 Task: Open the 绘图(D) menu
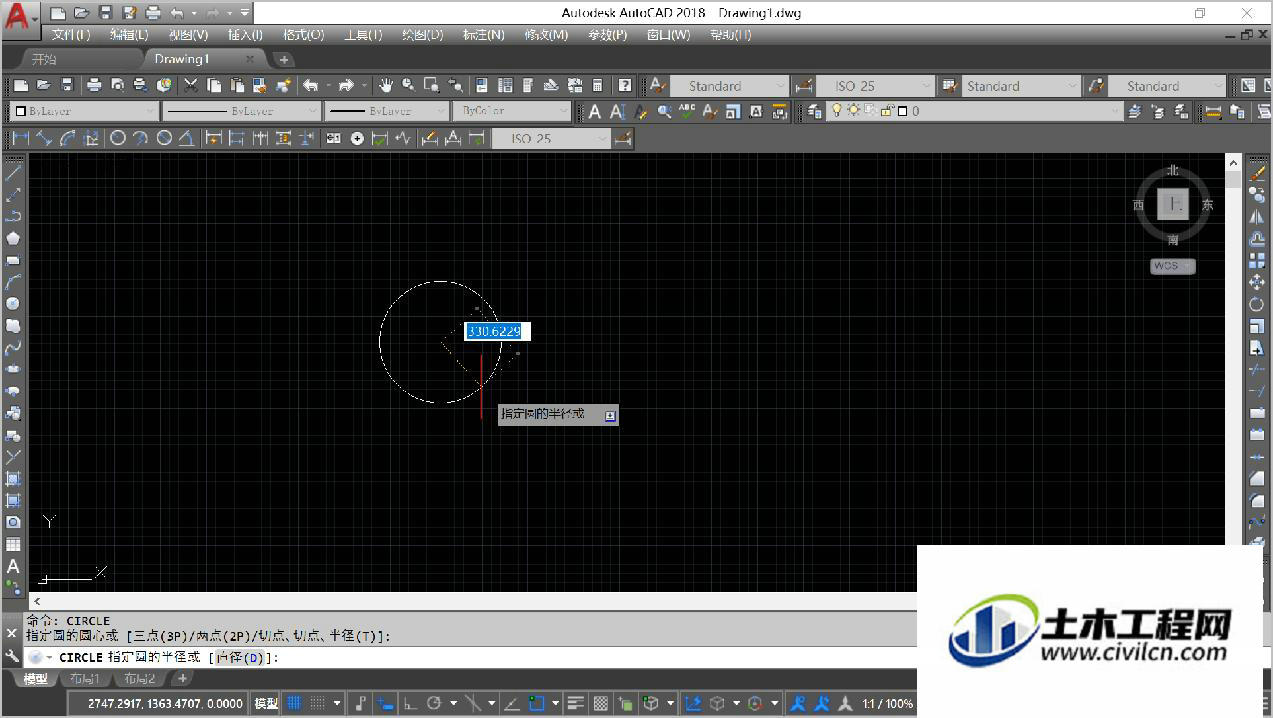coord(423,34)
